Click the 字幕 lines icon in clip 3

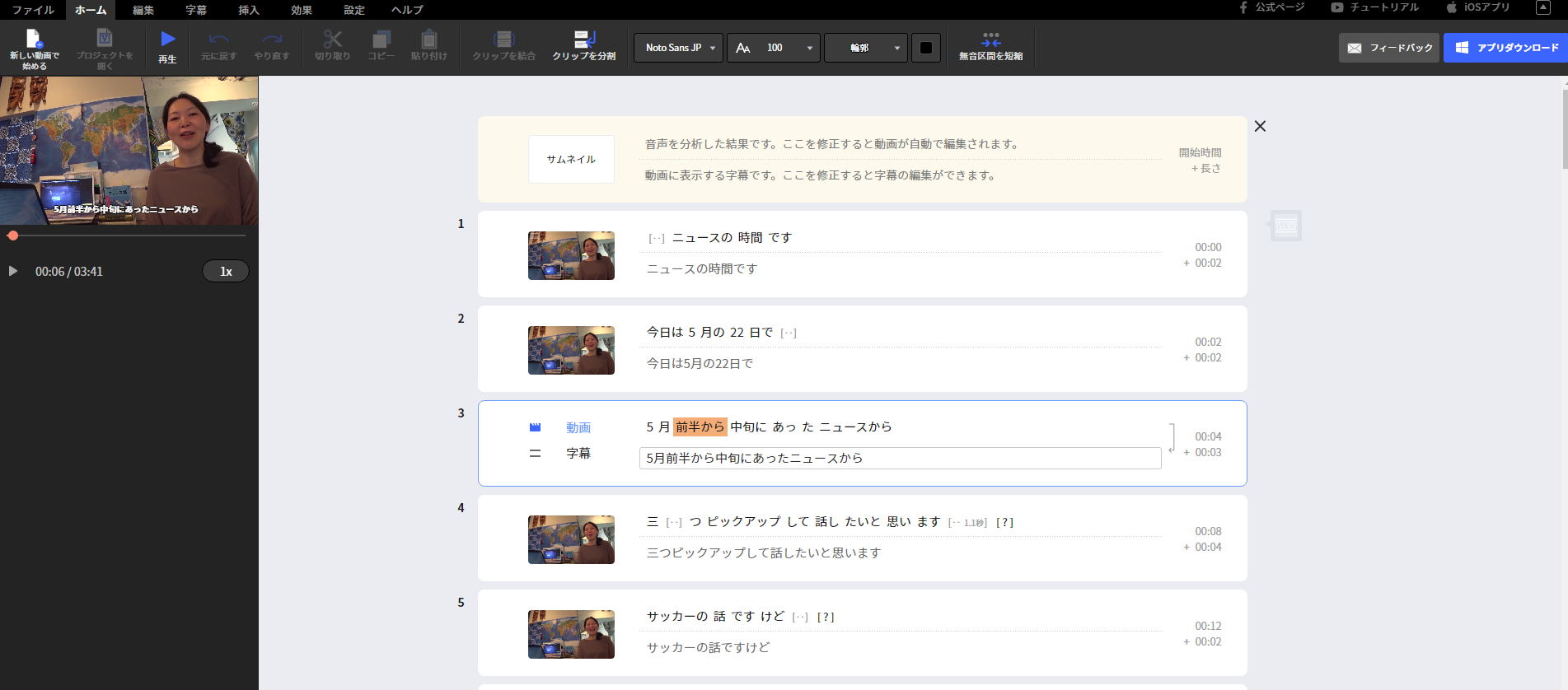[535, 453]
